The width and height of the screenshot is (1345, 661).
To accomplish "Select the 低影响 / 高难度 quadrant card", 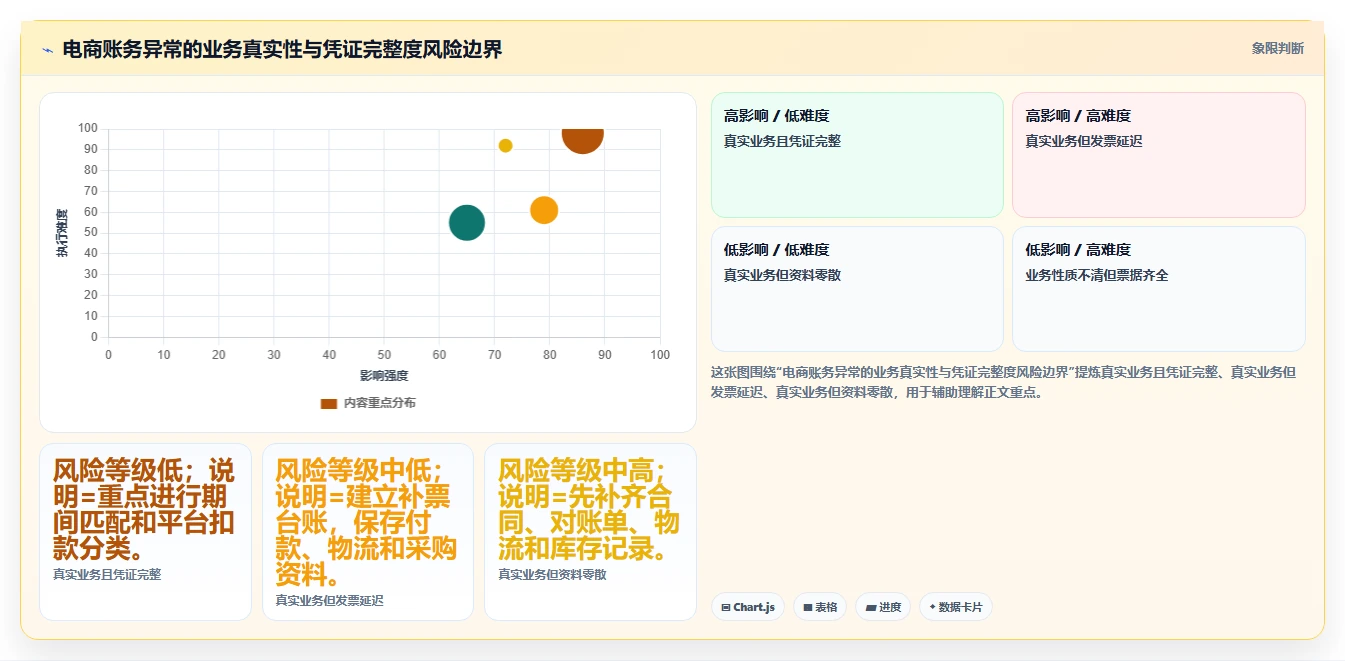I will [1158, 289].
